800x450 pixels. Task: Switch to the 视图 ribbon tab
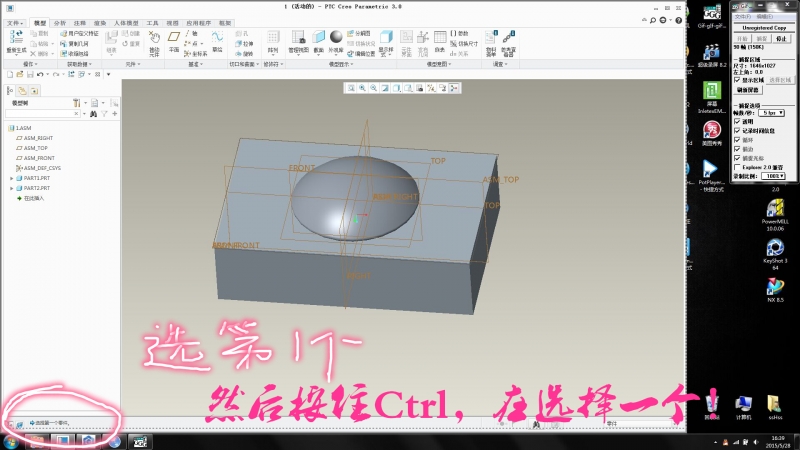click(x=172, y=23)
